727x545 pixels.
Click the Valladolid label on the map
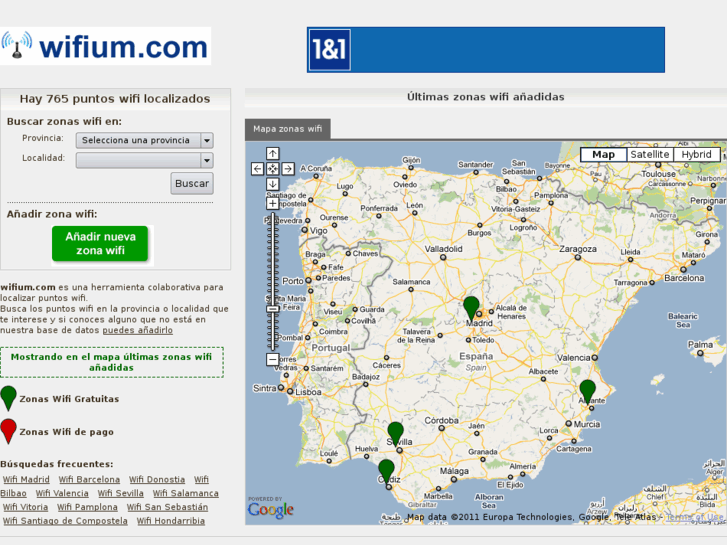(x=444, y=249)
